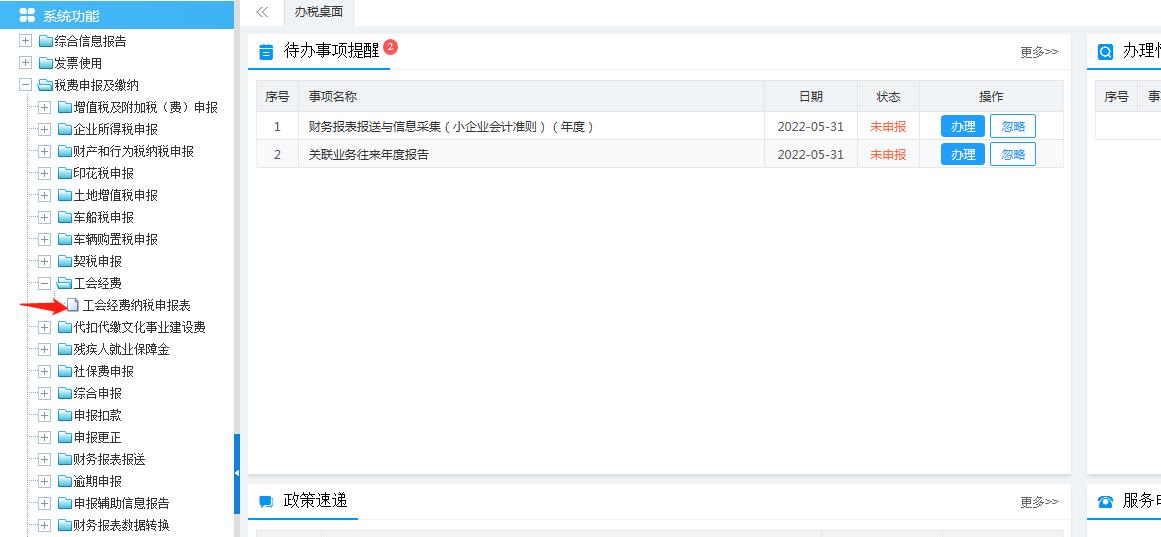Select 财务报表数据转换 tree item
This screenshot has width=1161, height=537.
click(121, 525)
